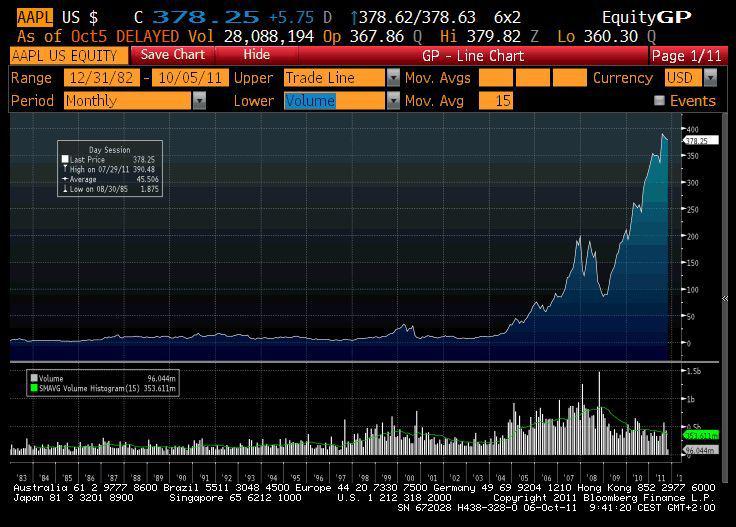Screen dimensions: 736x527
Task: Open the Period Monthly dropdown arrow
Action: [x=199, y=100]
